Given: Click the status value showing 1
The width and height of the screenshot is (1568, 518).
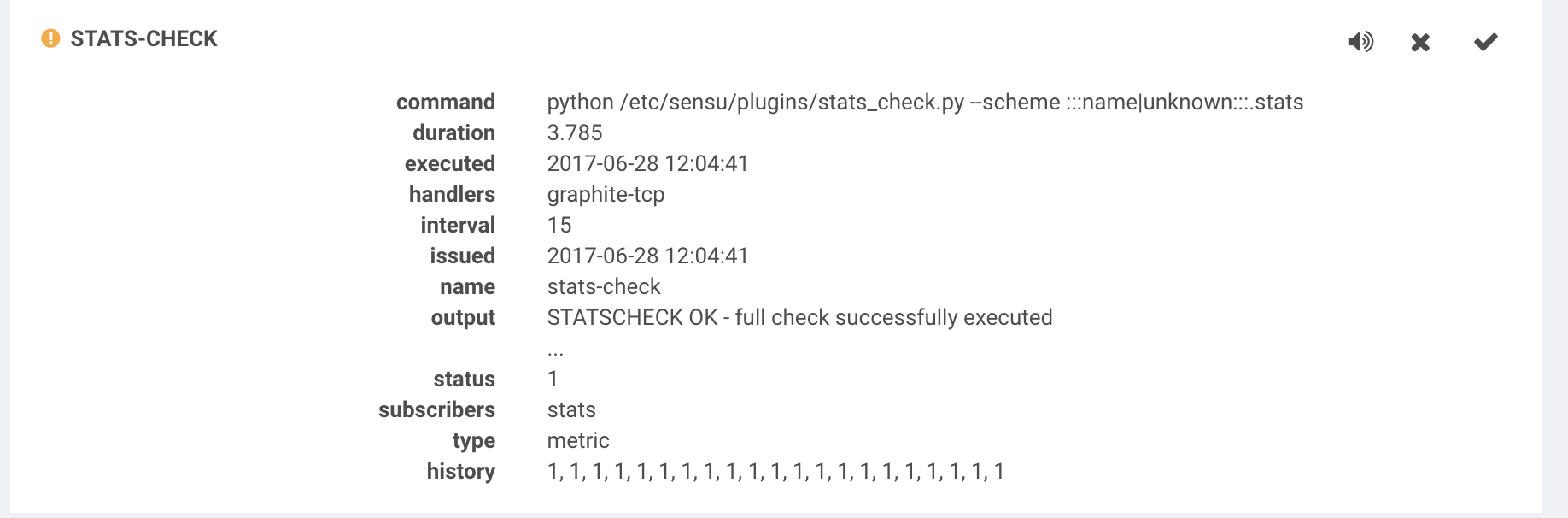Looking at the screenshot, I should (553, 379).
